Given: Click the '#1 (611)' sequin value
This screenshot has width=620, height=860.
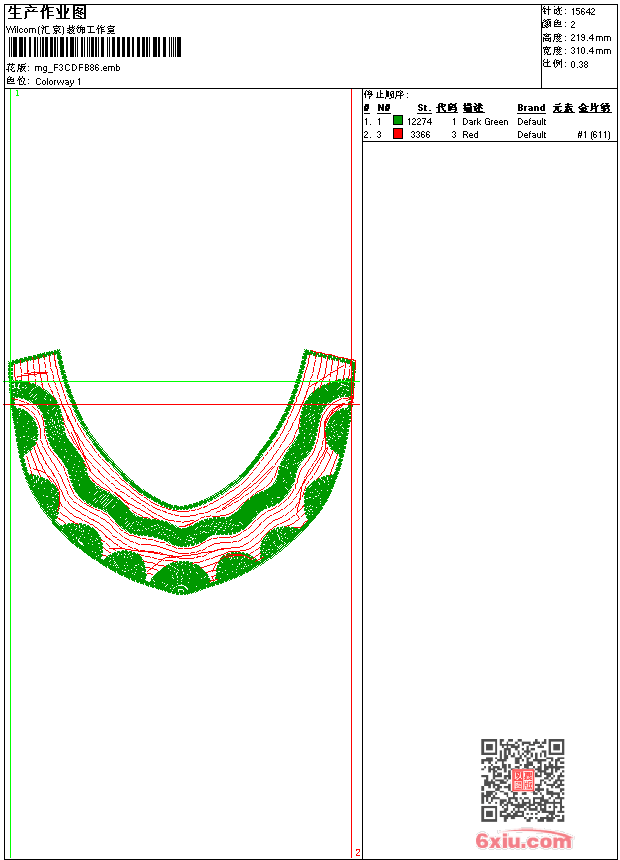Looking at the screenshot, I should tap(594, 135).
